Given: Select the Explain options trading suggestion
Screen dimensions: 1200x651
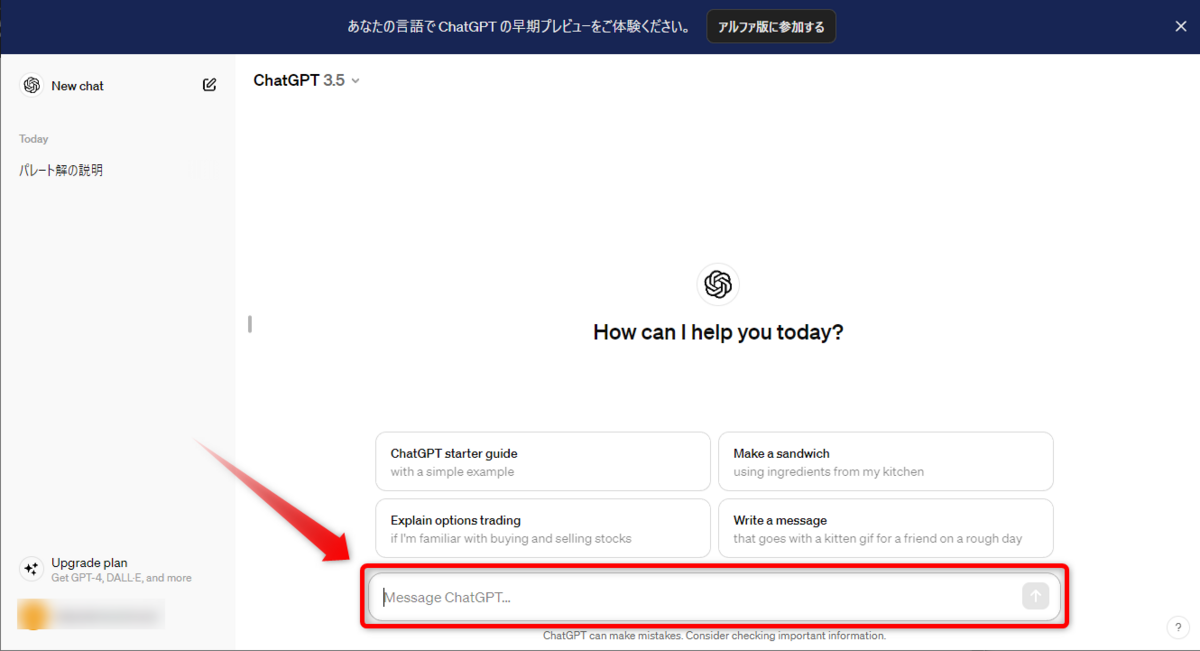Looking at the screenshot, I should 543,528.
